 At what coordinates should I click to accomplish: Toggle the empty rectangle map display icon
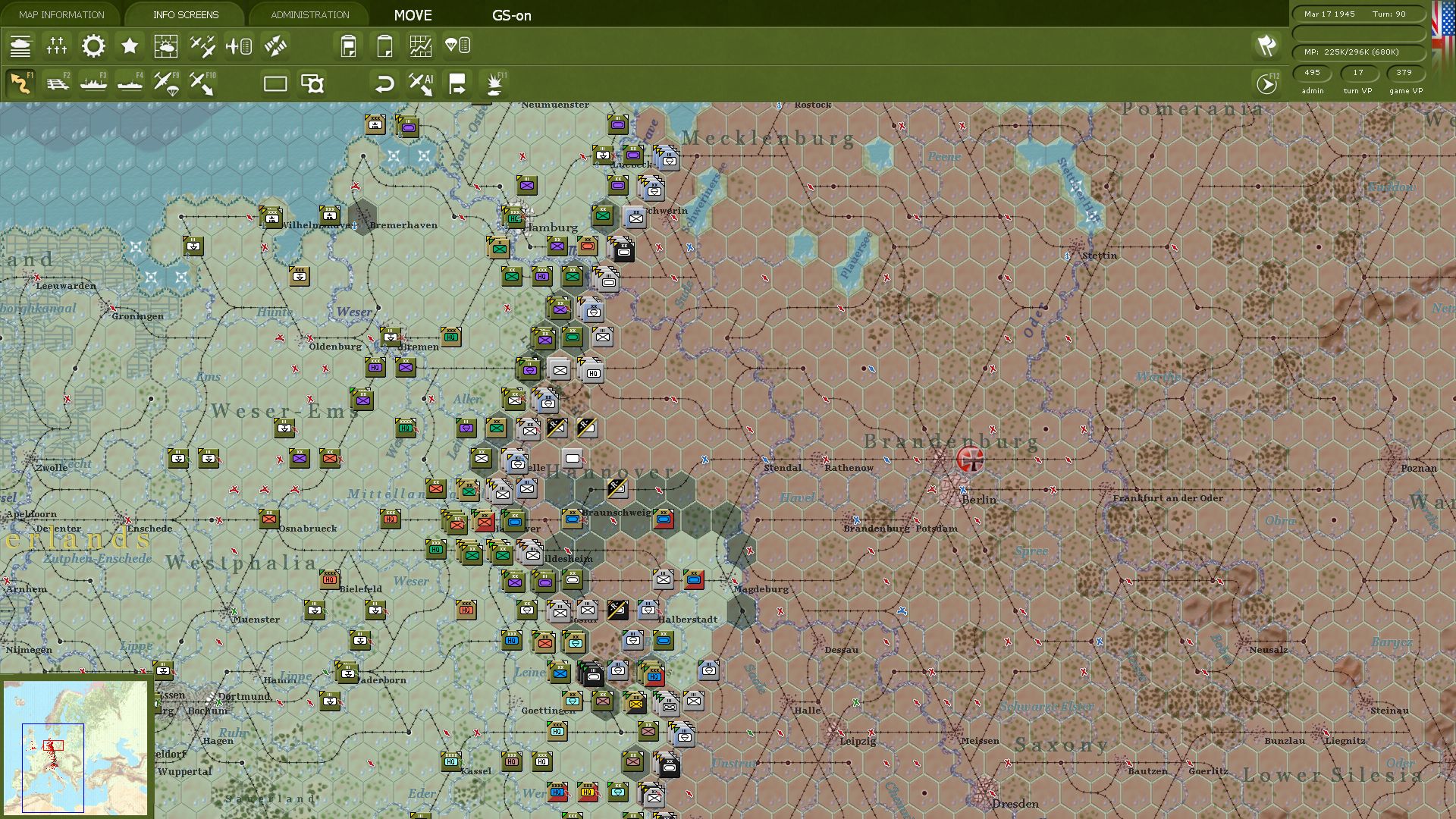[275, 83]
